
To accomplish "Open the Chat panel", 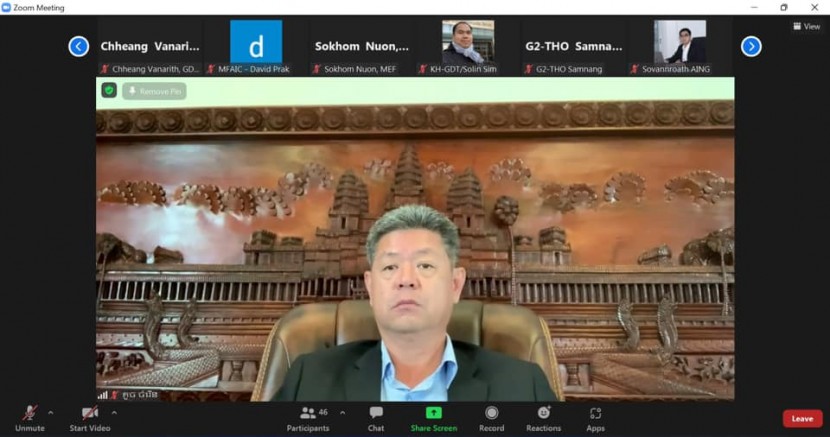I will (x=376, y=417).
